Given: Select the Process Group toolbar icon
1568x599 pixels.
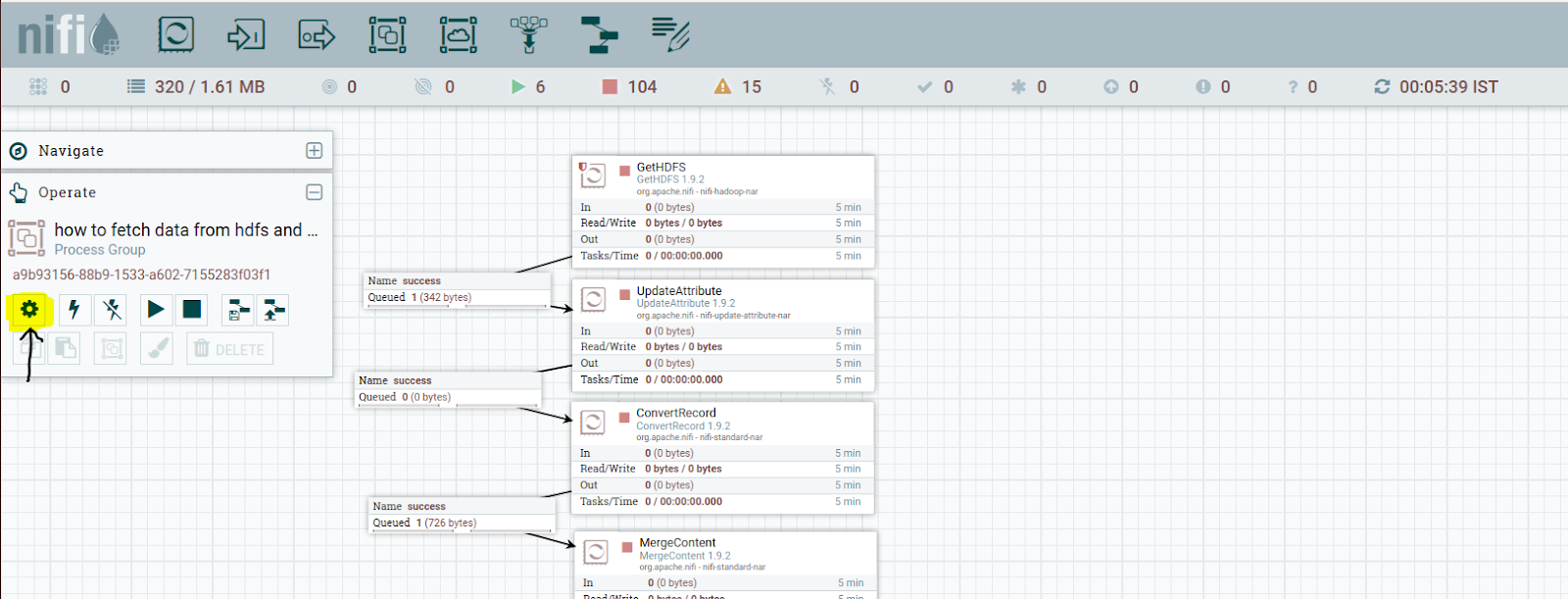Looking at the screenshot, I should (x=387, y=35).
